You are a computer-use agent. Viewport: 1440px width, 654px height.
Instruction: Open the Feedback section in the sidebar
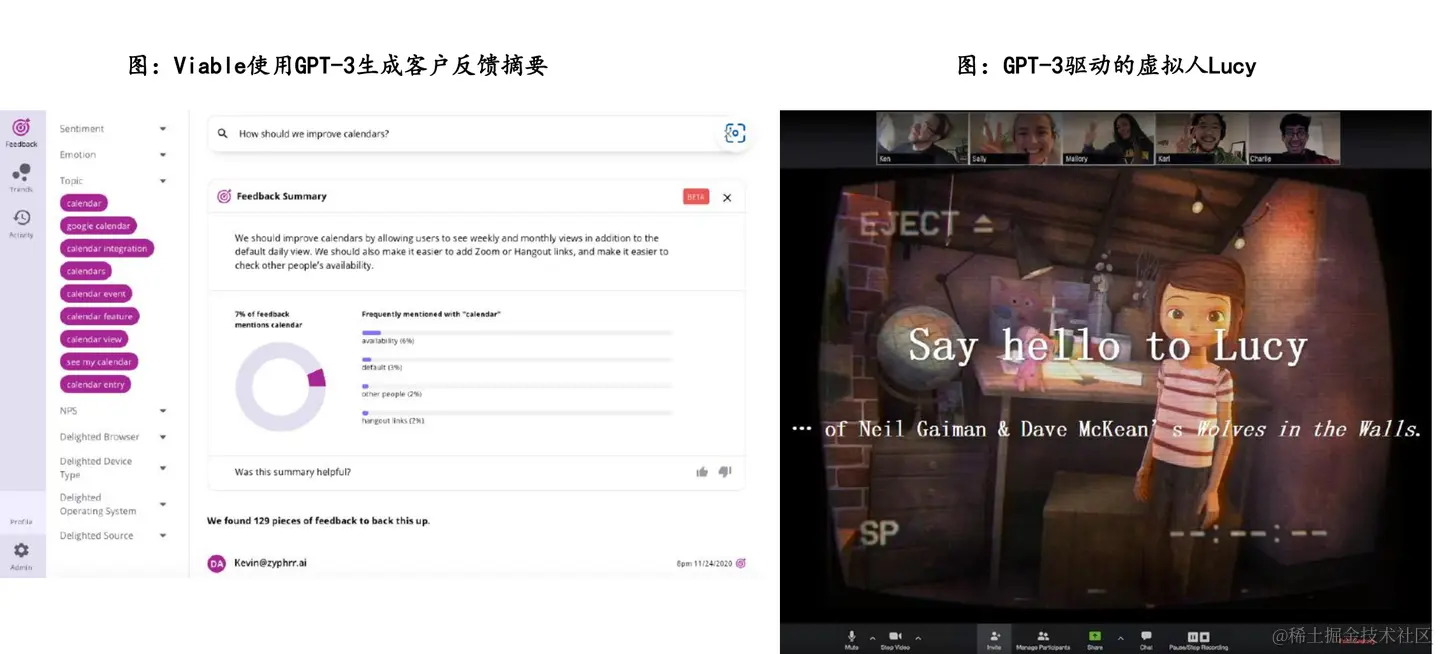(21, 132)
